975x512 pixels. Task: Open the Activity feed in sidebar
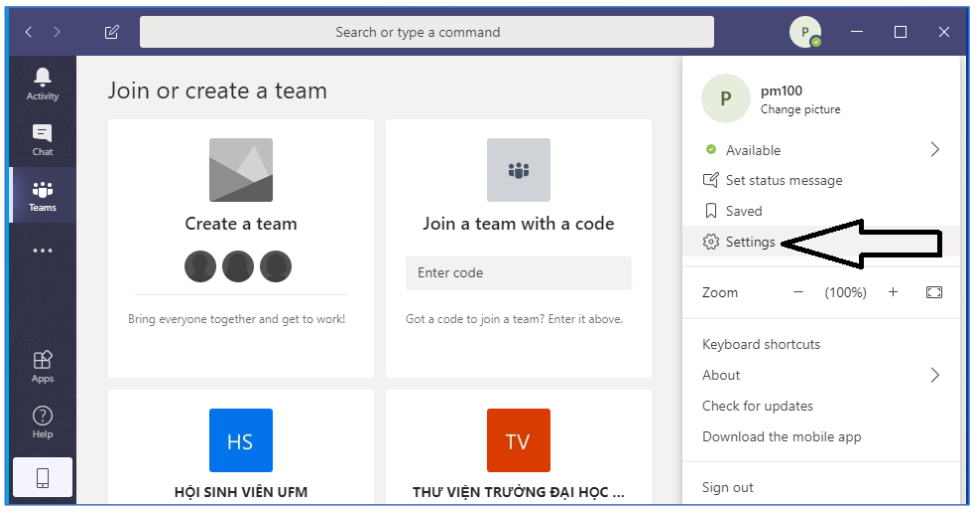[42, 84]
